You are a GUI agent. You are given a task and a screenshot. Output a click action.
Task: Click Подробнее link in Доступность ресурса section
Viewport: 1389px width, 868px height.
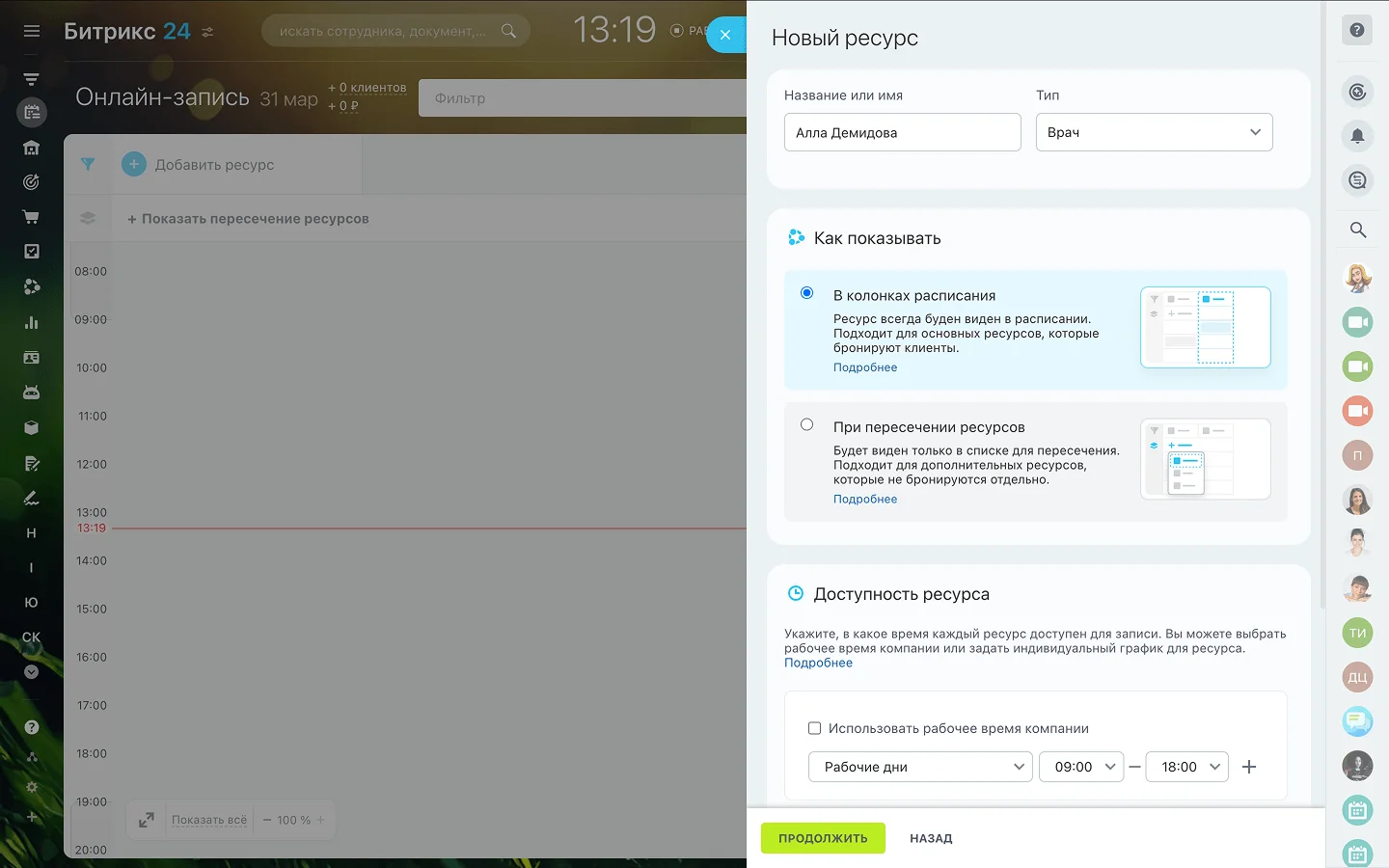818,663
